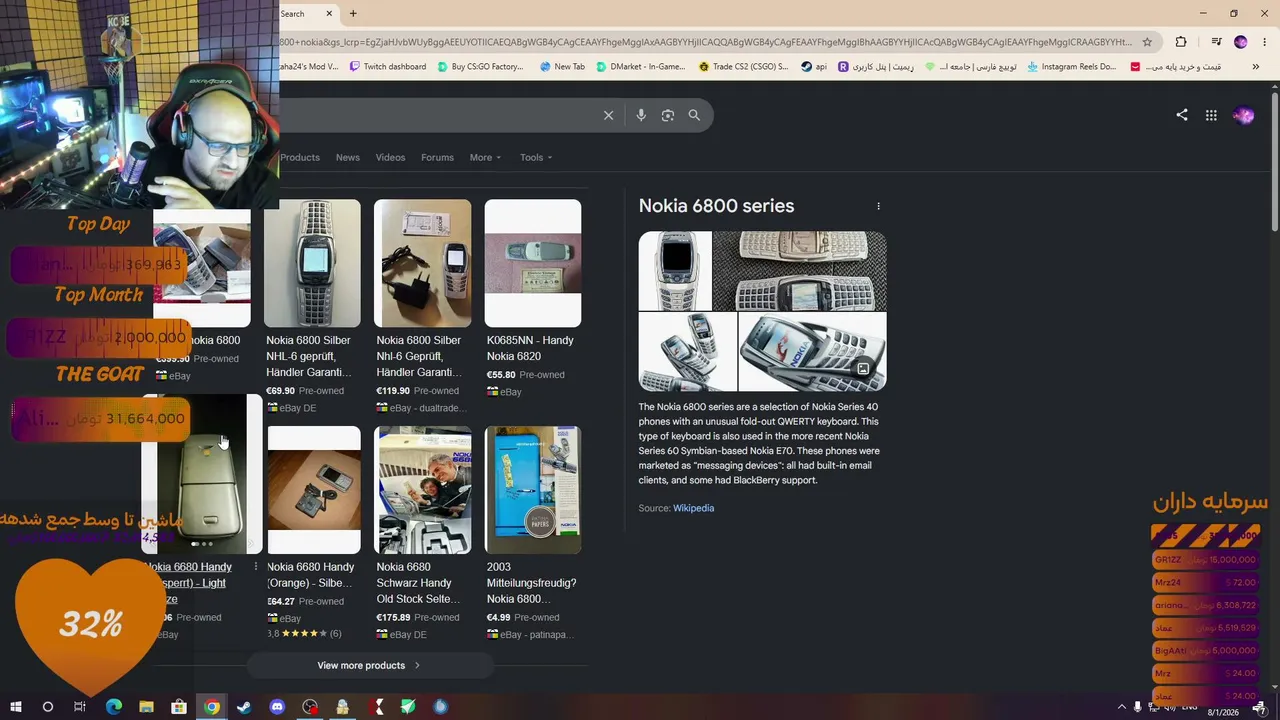Share the Google results page
The image size is (1280, 720).
(1182, 115)
